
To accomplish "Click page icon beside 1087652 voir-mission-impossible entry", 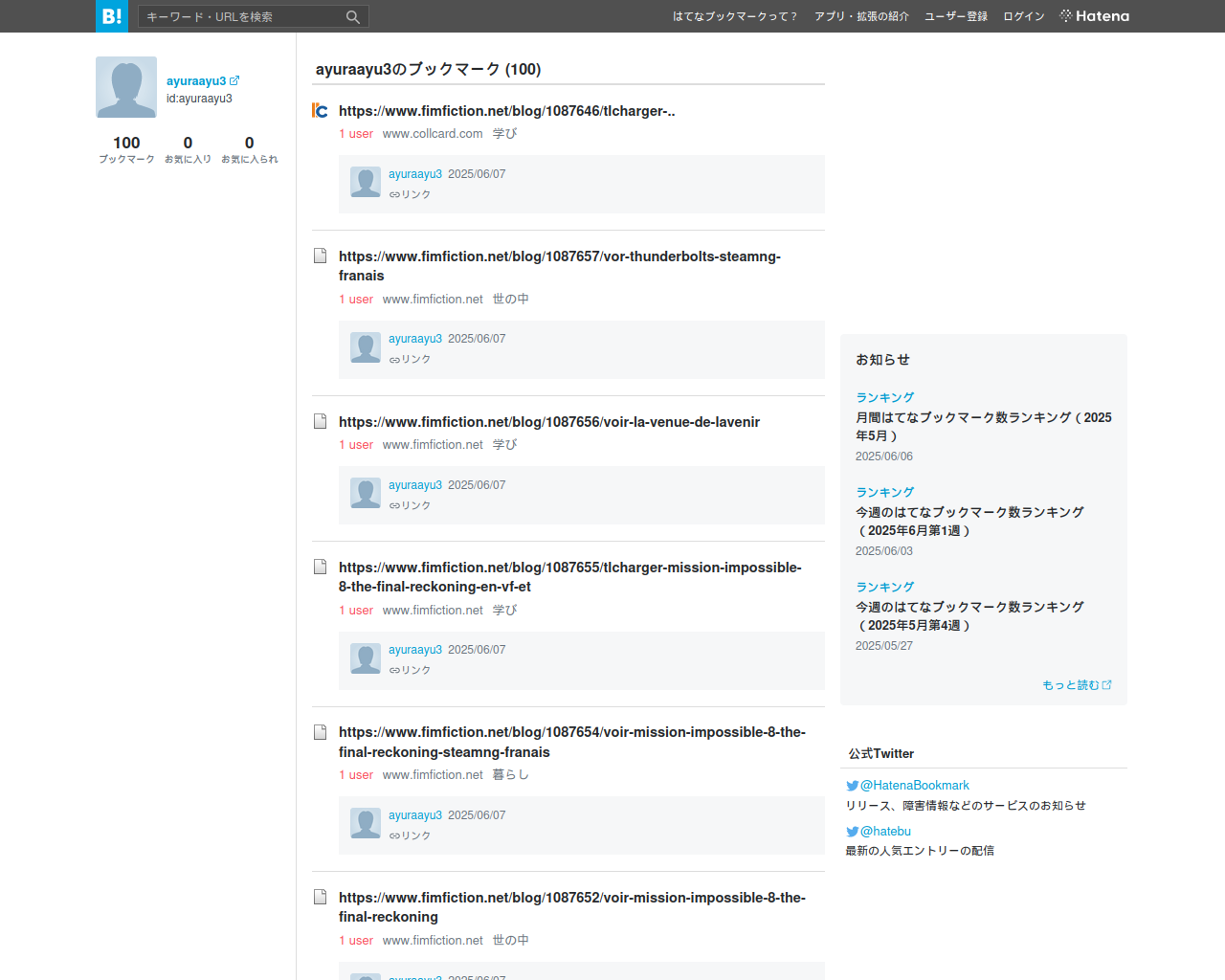I will (x=321, y=898).
